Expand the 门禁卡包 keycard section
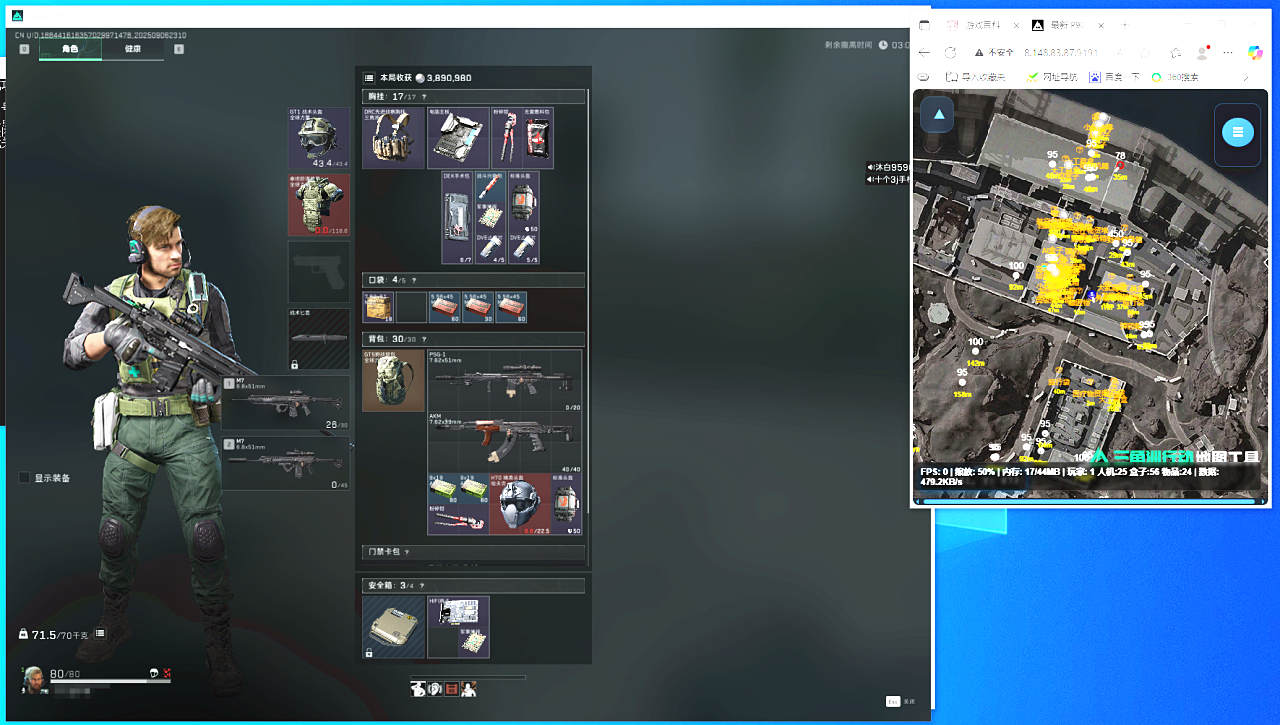The image size is (1280, 725). coord(473,551)
